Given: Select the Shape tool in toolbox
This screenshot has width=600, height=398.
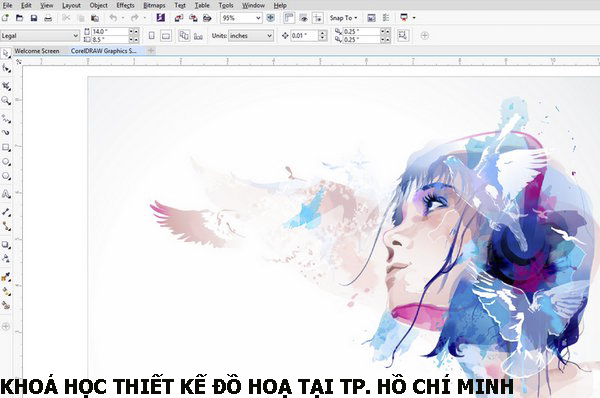Looking at the screenshot, I should click(6, 69).
